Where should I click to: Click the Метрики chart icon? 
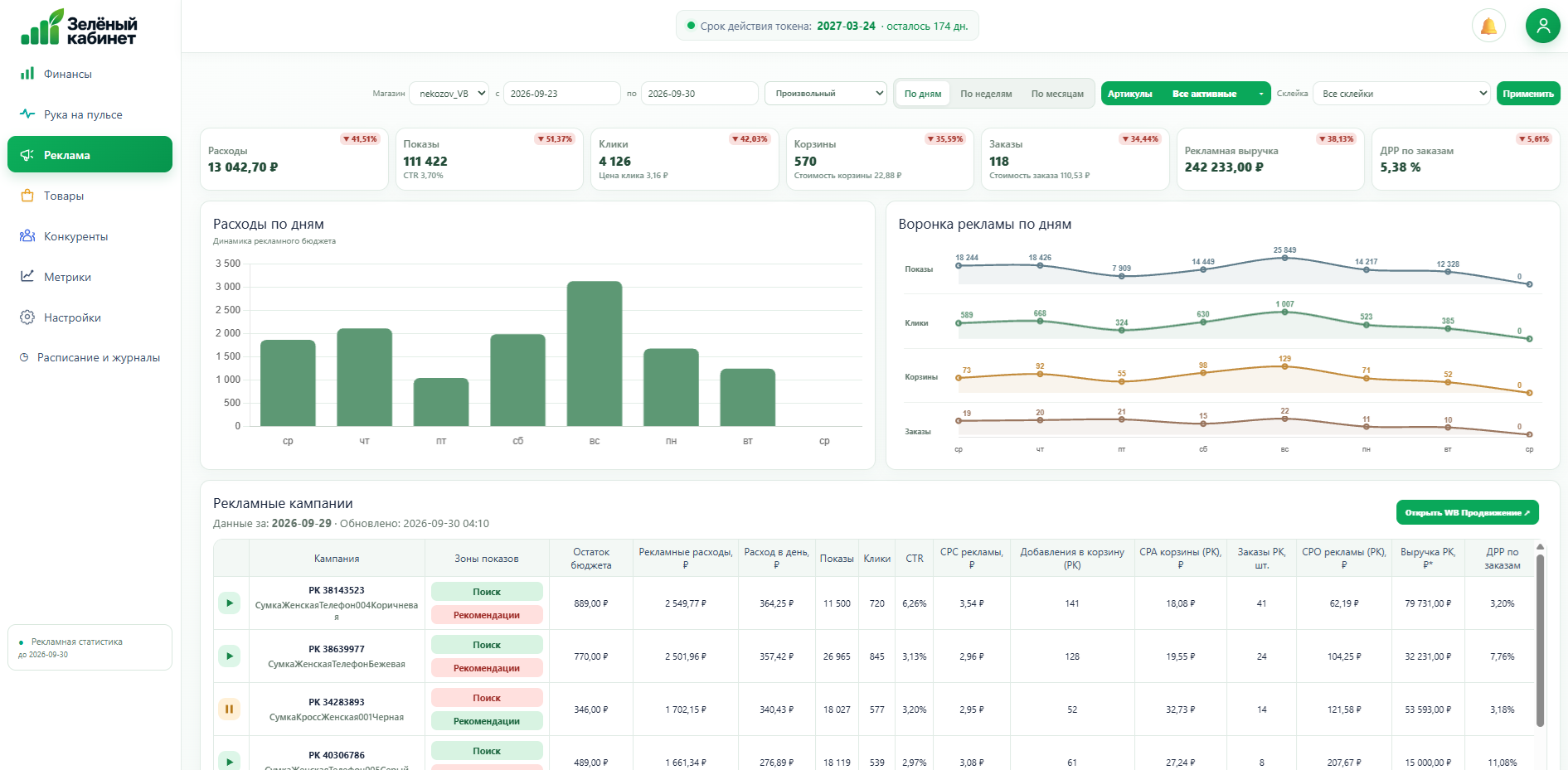pyautogui.click(x=27, y=276)
